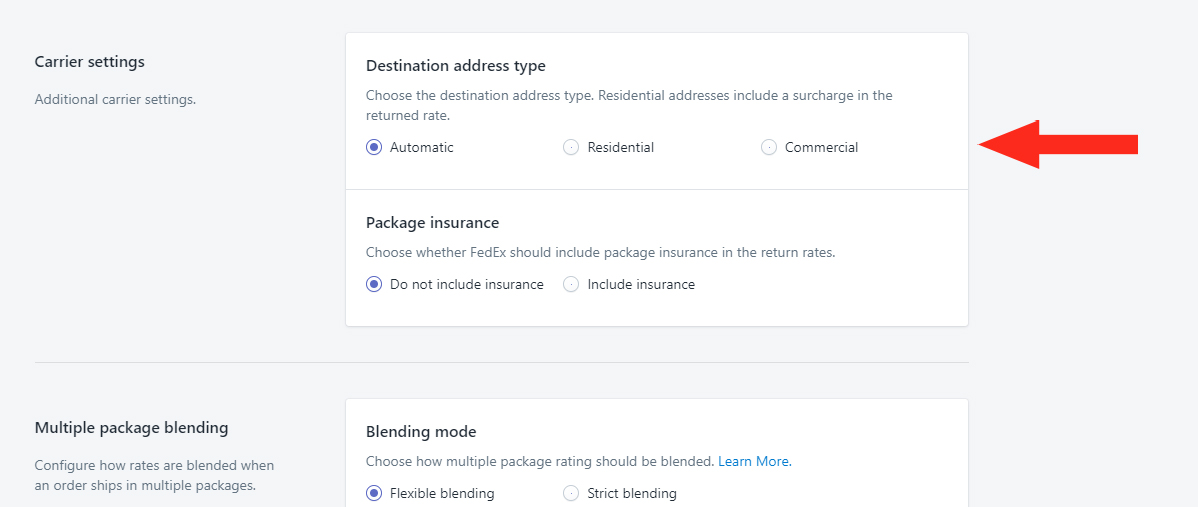Choose Residential as destination address type

click(571, 147)
